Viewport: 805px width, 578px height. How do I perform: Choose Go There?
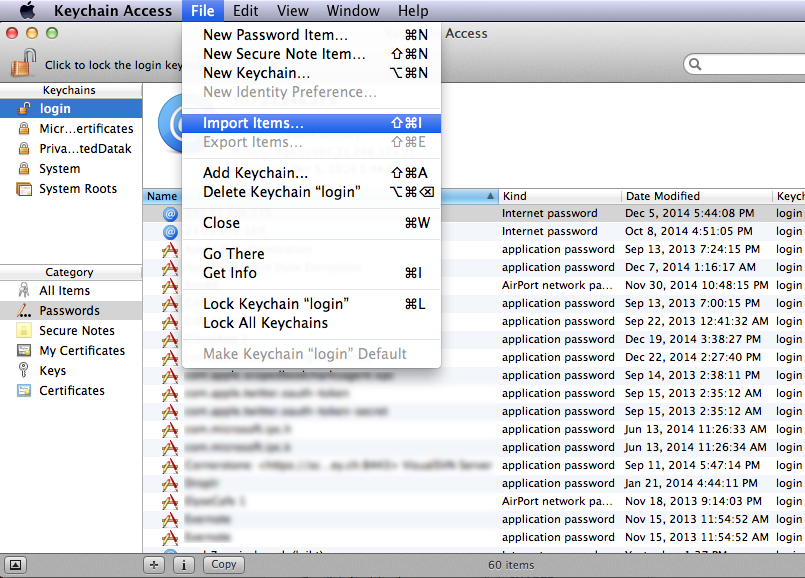click(x=311, y=254)
